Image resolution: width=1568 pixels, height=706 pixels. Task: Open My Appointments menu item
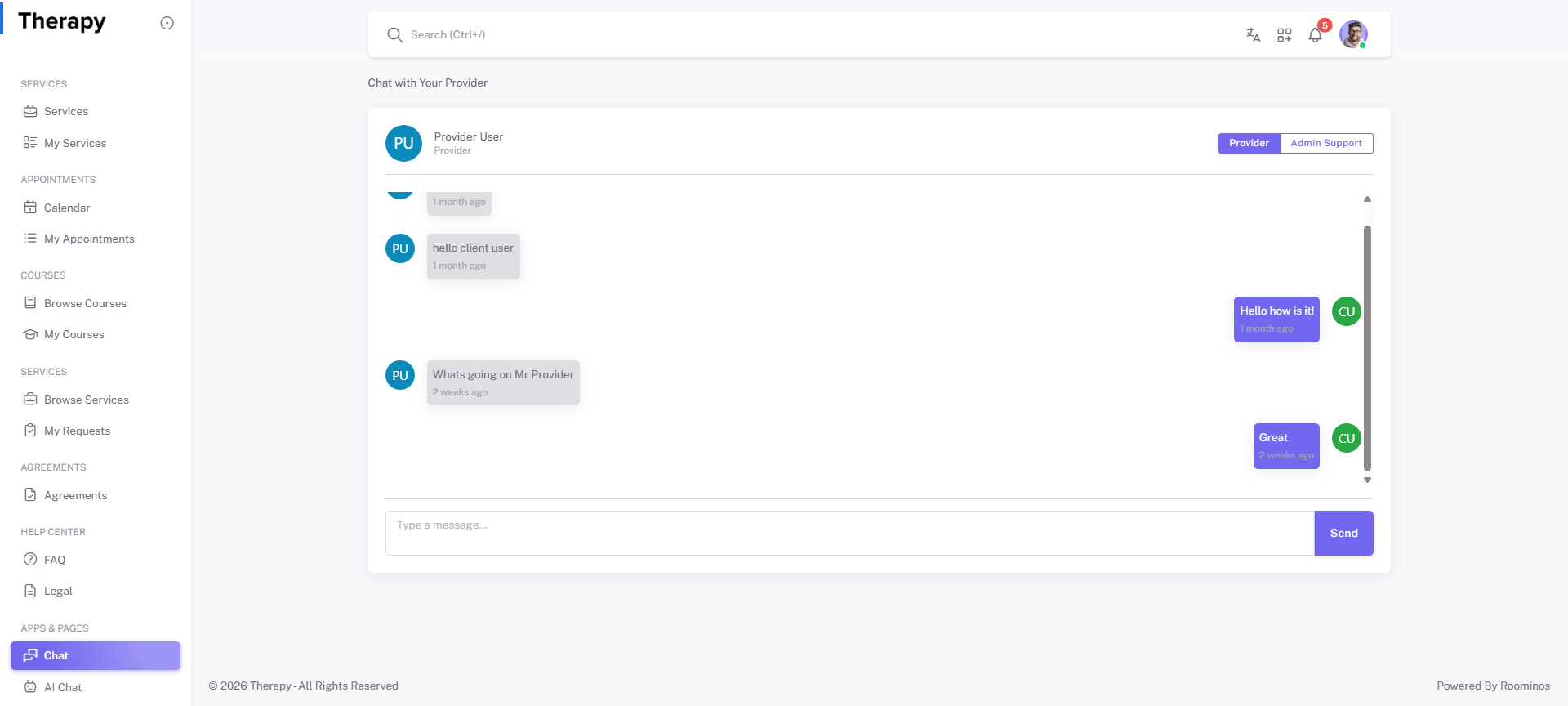(x=96, y=239)
